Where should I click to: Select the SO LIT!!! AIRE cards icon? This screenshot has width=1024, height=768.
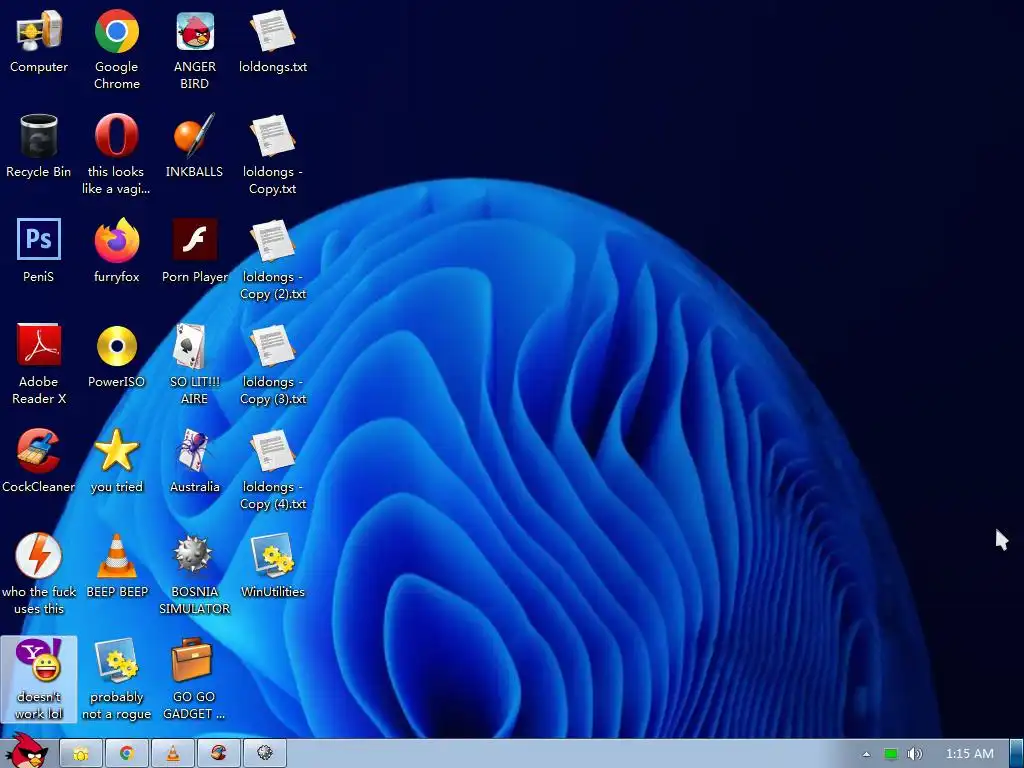point(195,364)
